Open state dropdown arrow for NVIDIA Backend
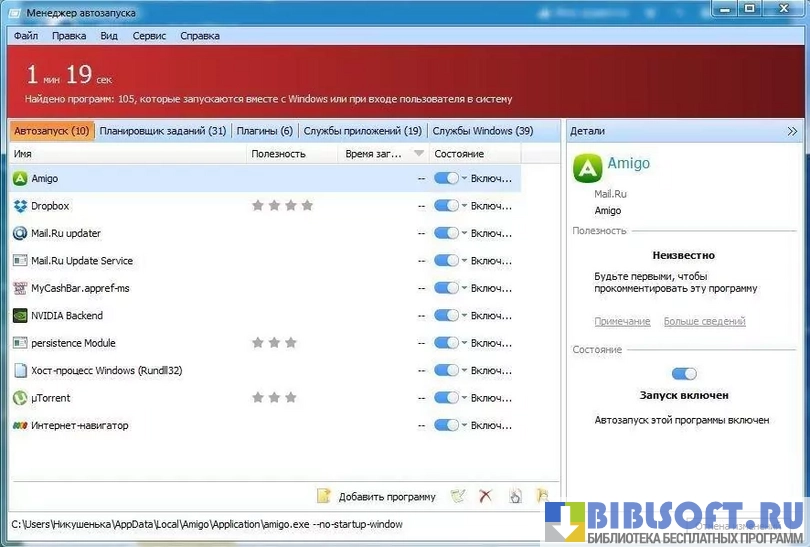The height and width of the screenshot is (547, 810). click(x=464, y=316)
